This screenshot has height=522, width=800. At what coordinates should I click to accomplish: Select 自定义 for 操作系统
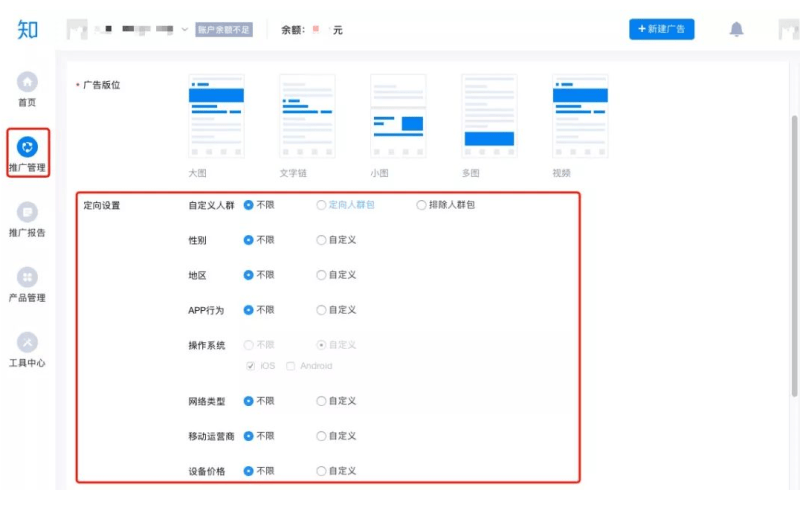point(321,345)
